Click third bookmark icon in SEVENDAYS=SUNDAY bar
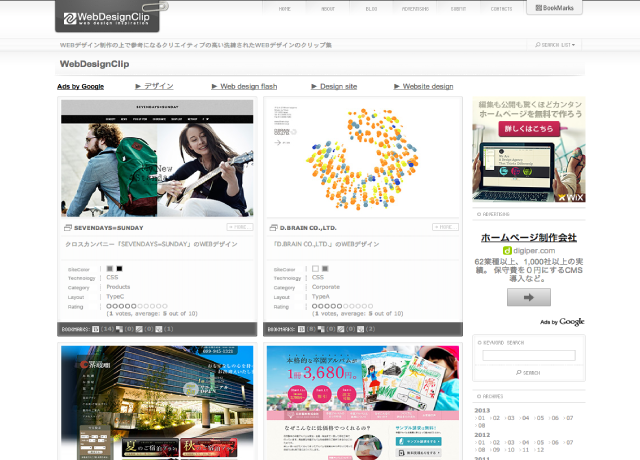The height and width of the screenshot is (460, 640). coord(139,329)
